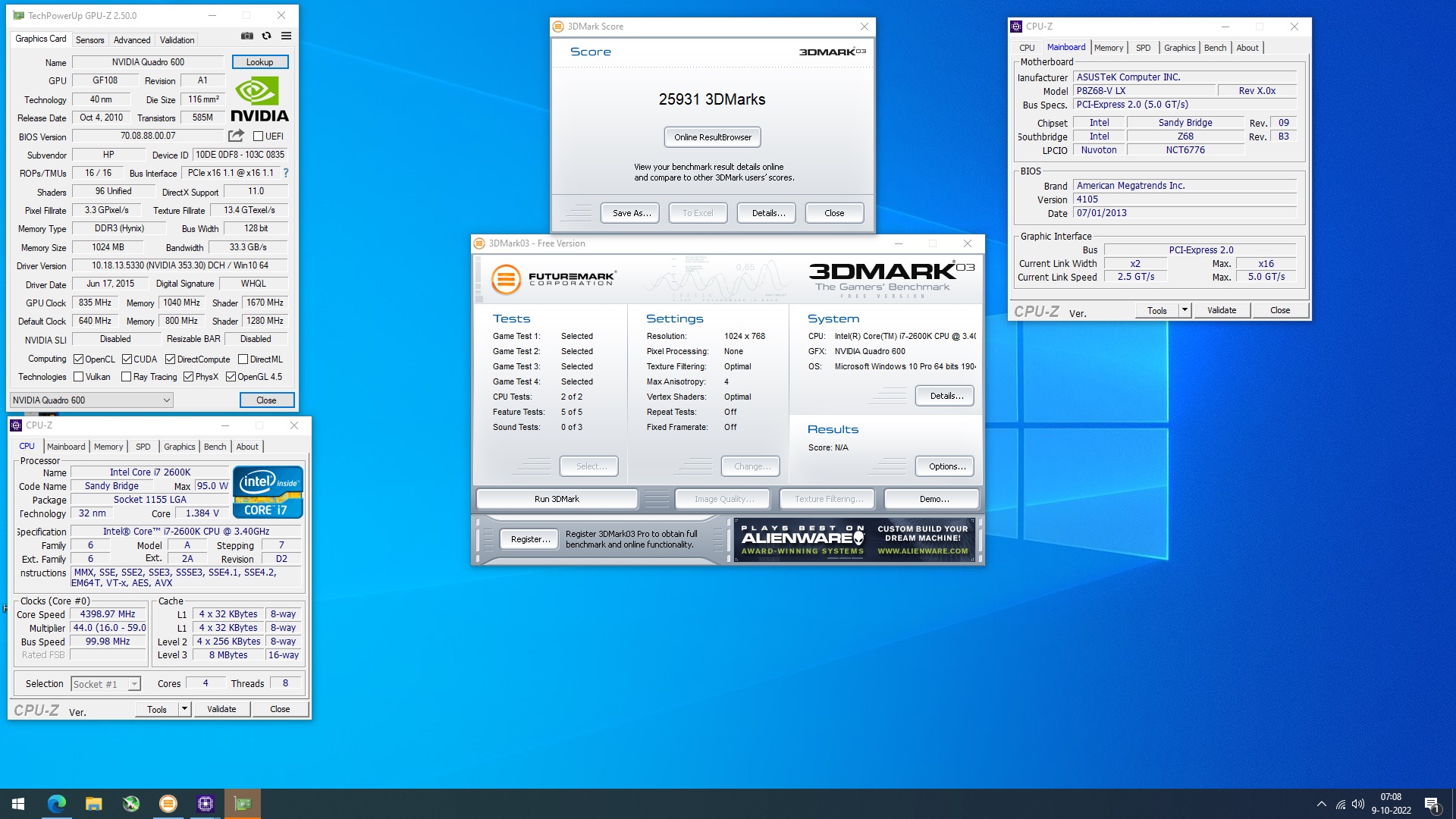The height and width of the screenshot is (819, 1456).
Task: Click Validate in lower CPU-Z window
Action: (x=221, y=709)
